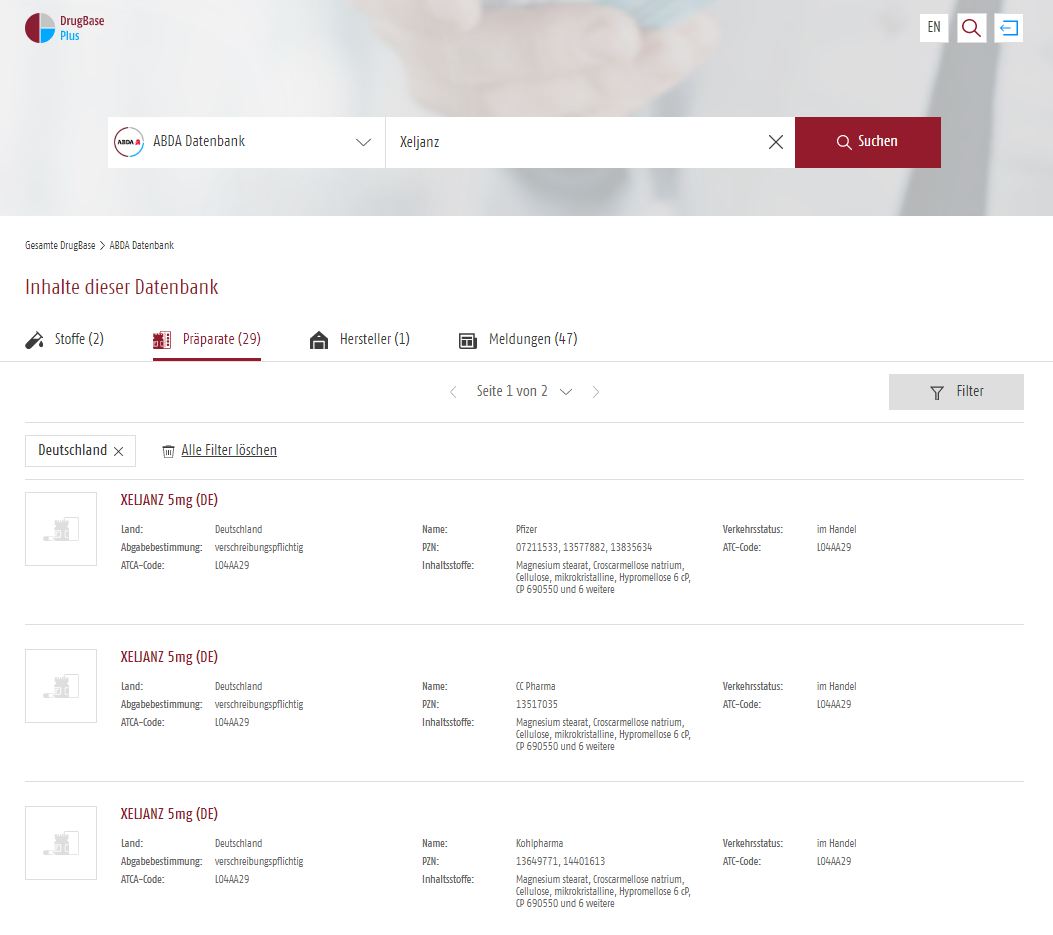The height and width of the screenshot is (935, 1053).
Task: Open XELJANZ 5mg (DE) from Pfizer
Action: 169,500
